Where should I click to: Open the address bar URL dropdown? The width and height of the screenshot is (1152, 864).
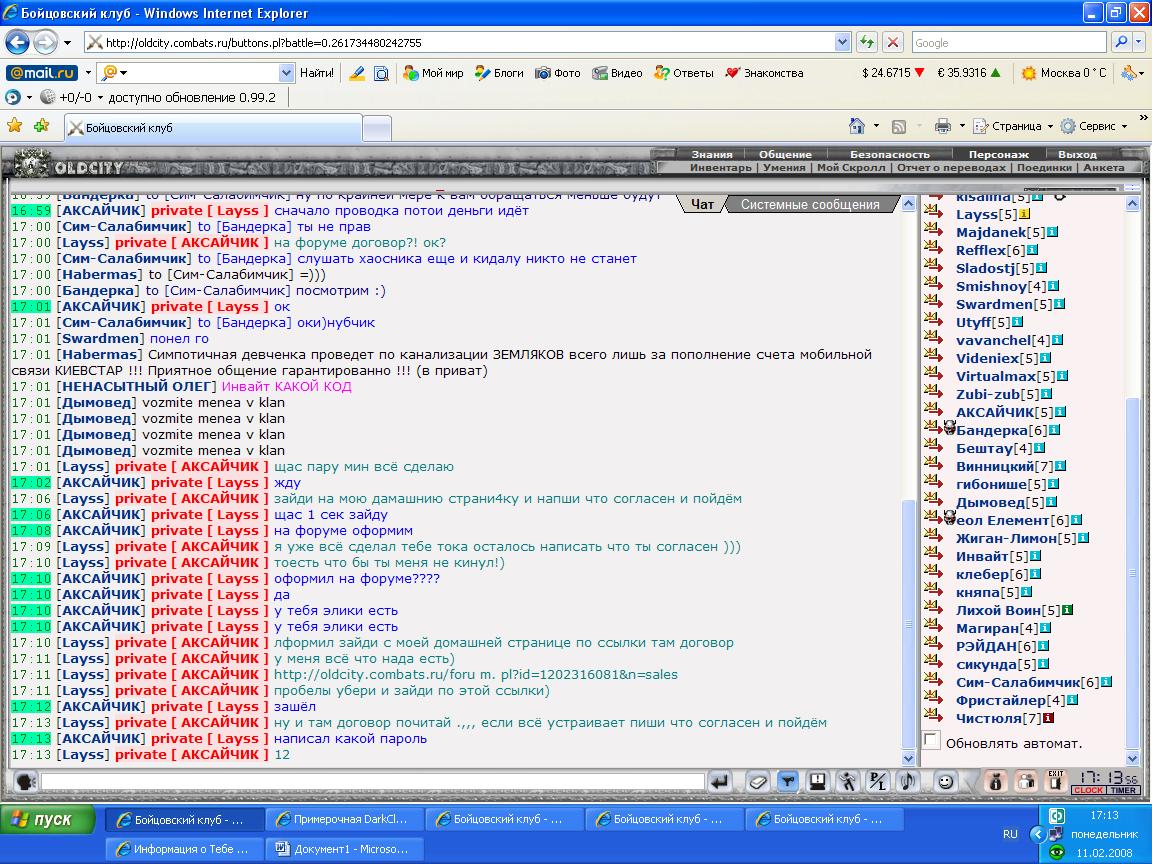coord(843,43)
